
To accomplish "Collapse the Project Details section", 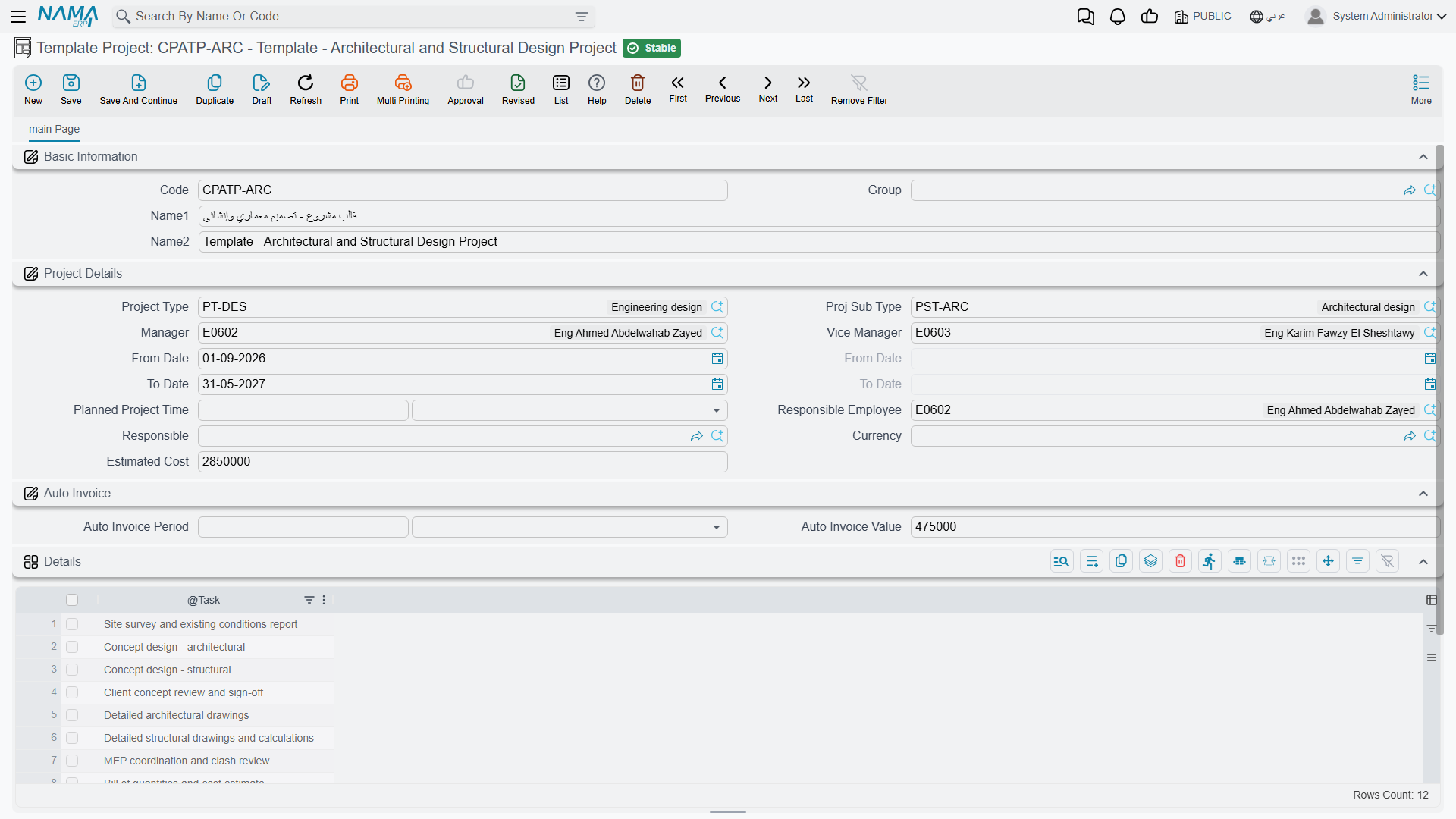I will click(1423, 274).
